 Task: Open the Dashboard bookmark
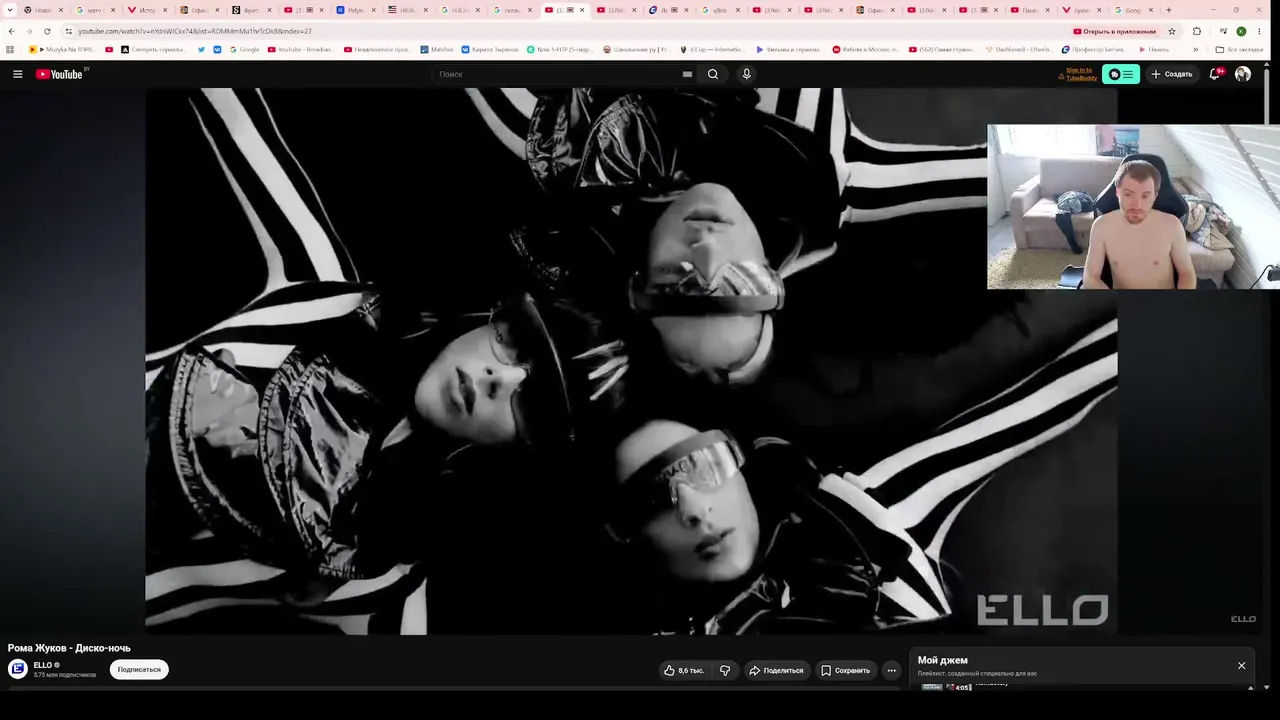pyautogui.click(x=1018, y=49)
